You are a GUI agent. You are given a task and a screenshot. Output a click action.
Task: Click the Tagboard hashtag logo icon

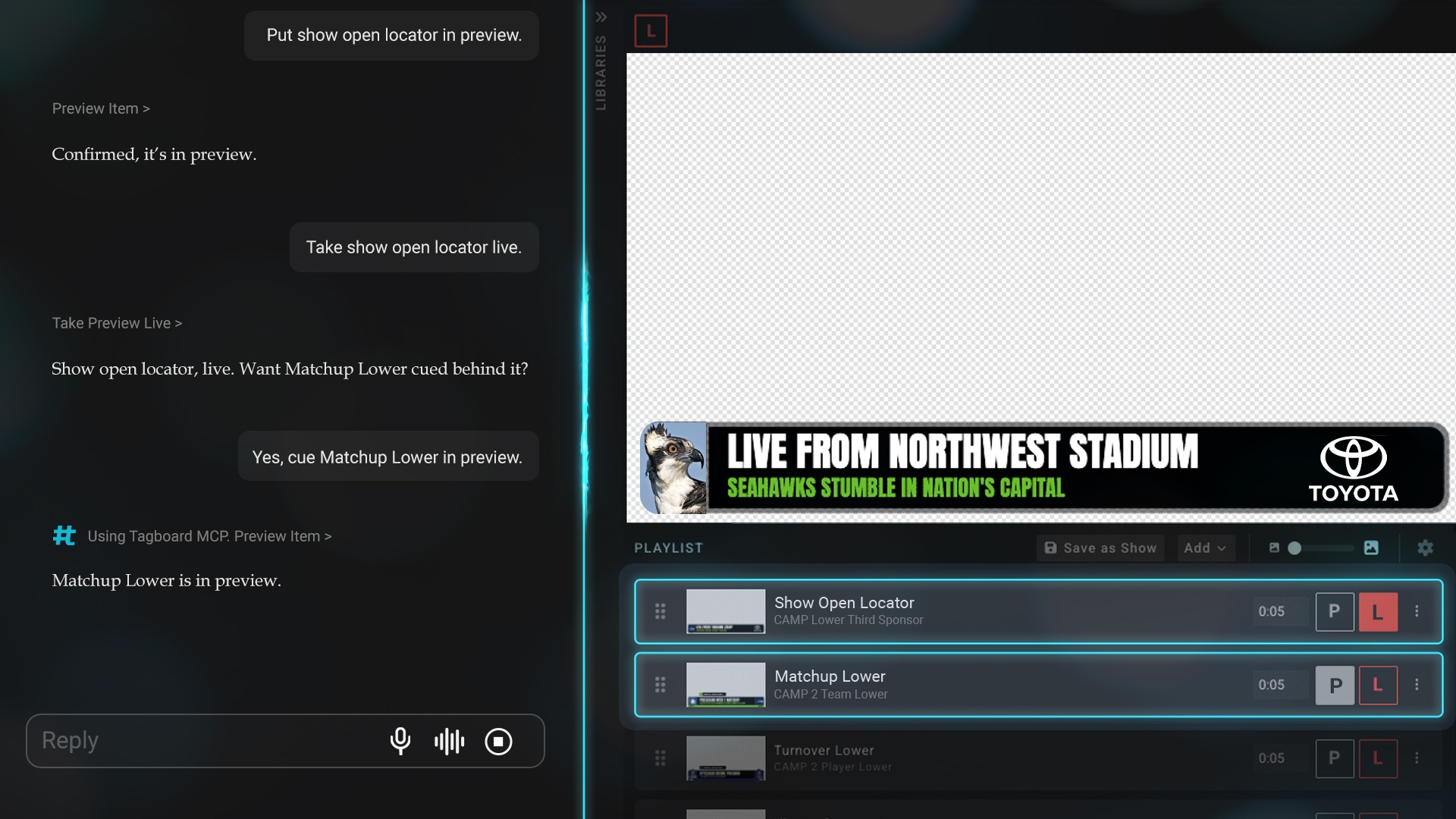[x=64, y=536]
